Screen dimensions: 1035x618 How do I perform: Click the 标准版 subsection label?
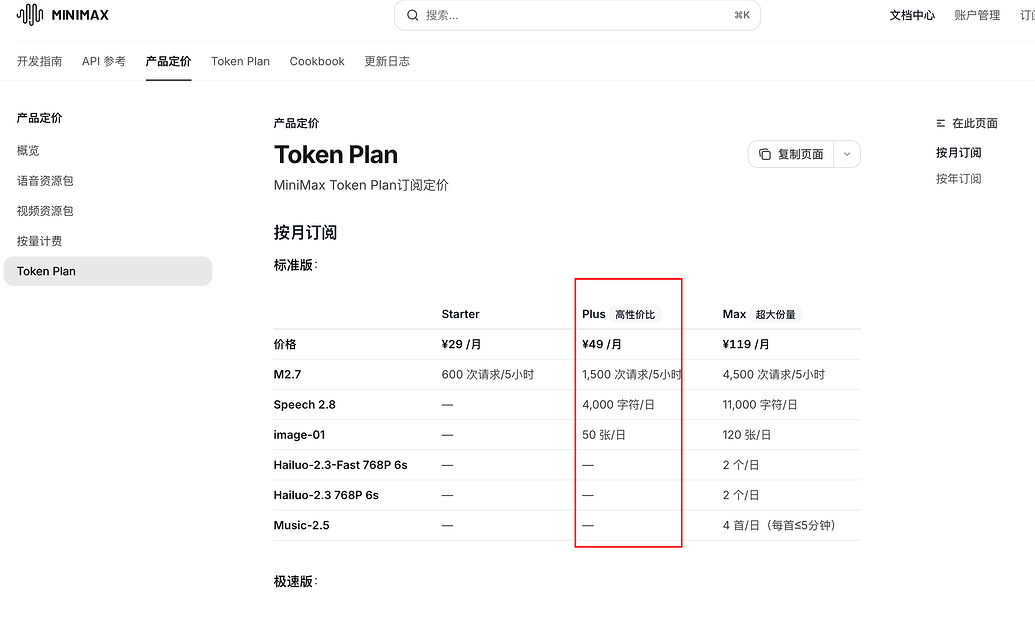click(x=296, y=265)
